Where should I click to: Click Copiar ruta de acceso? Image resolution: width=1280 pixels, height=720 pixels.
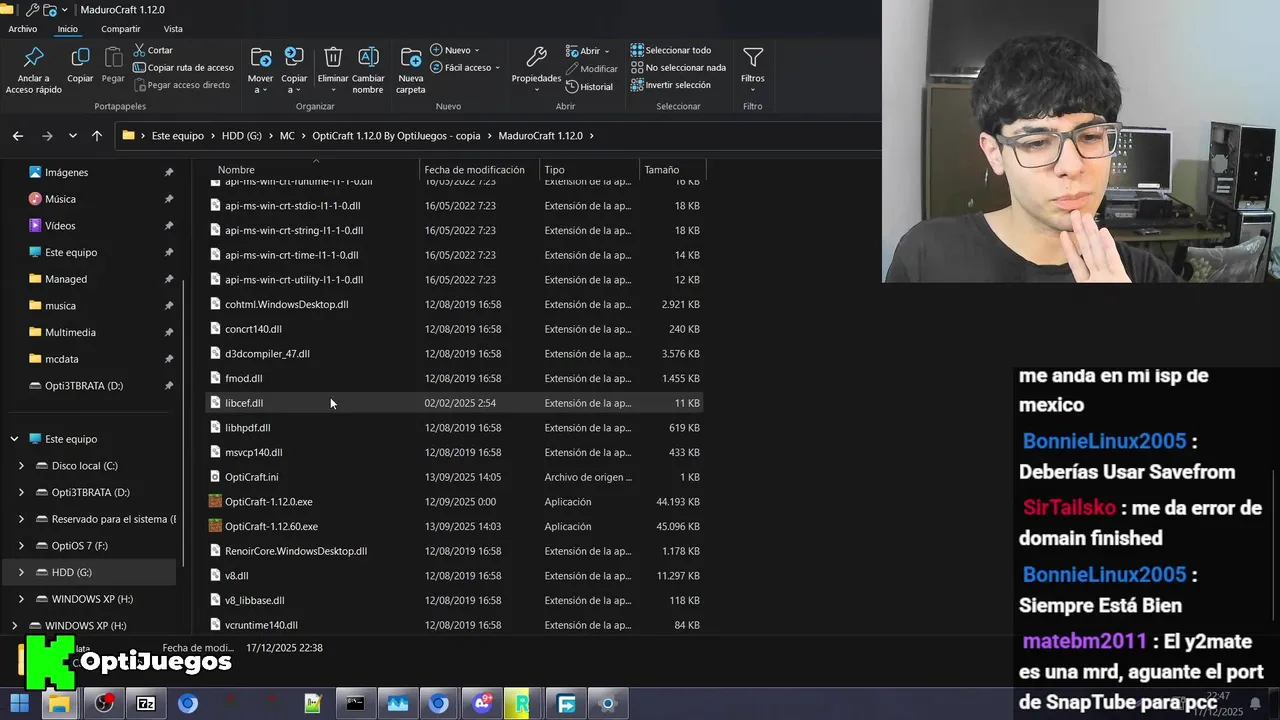[183, 68]
